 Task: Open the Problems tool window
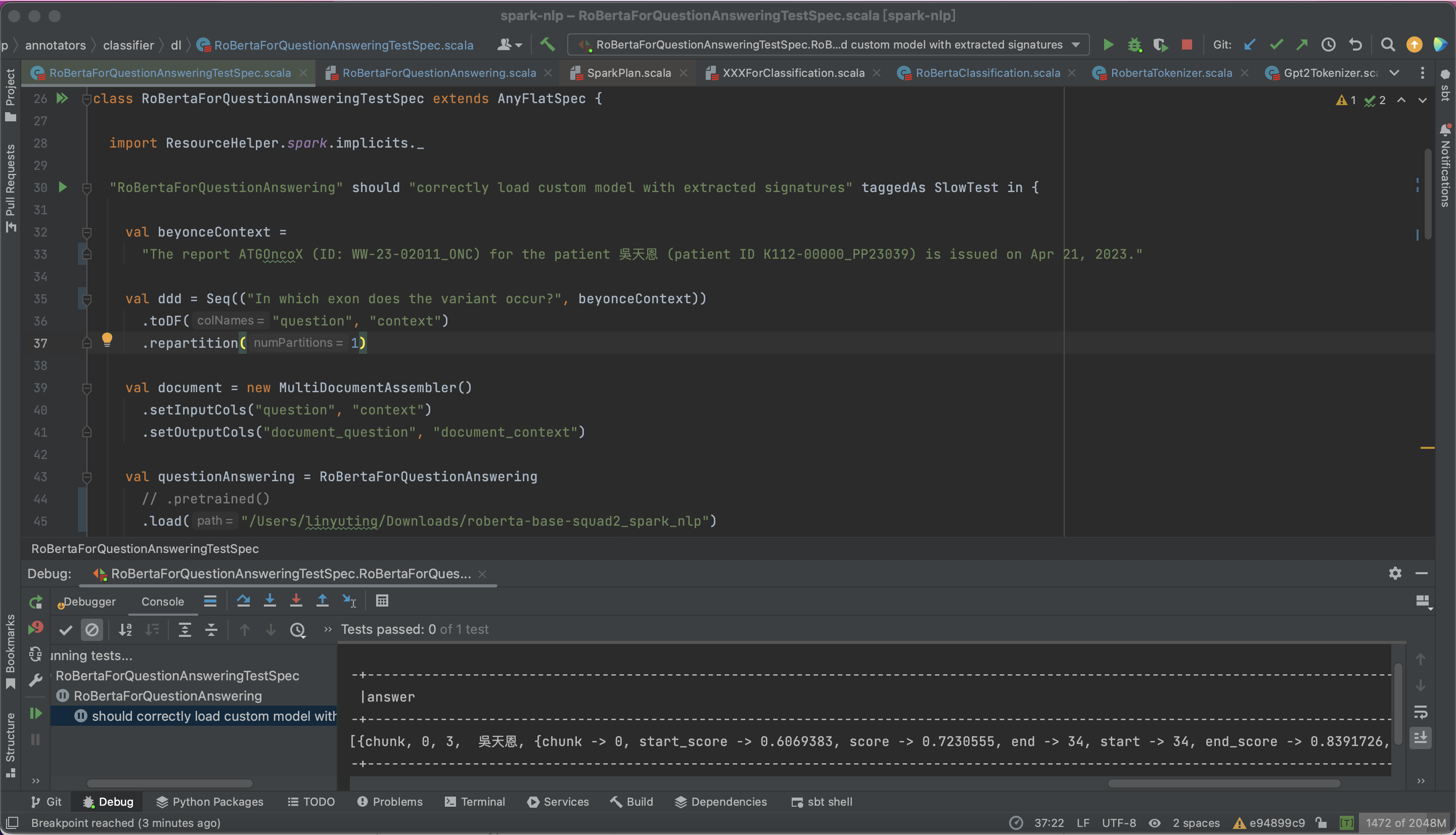[390, 802]
